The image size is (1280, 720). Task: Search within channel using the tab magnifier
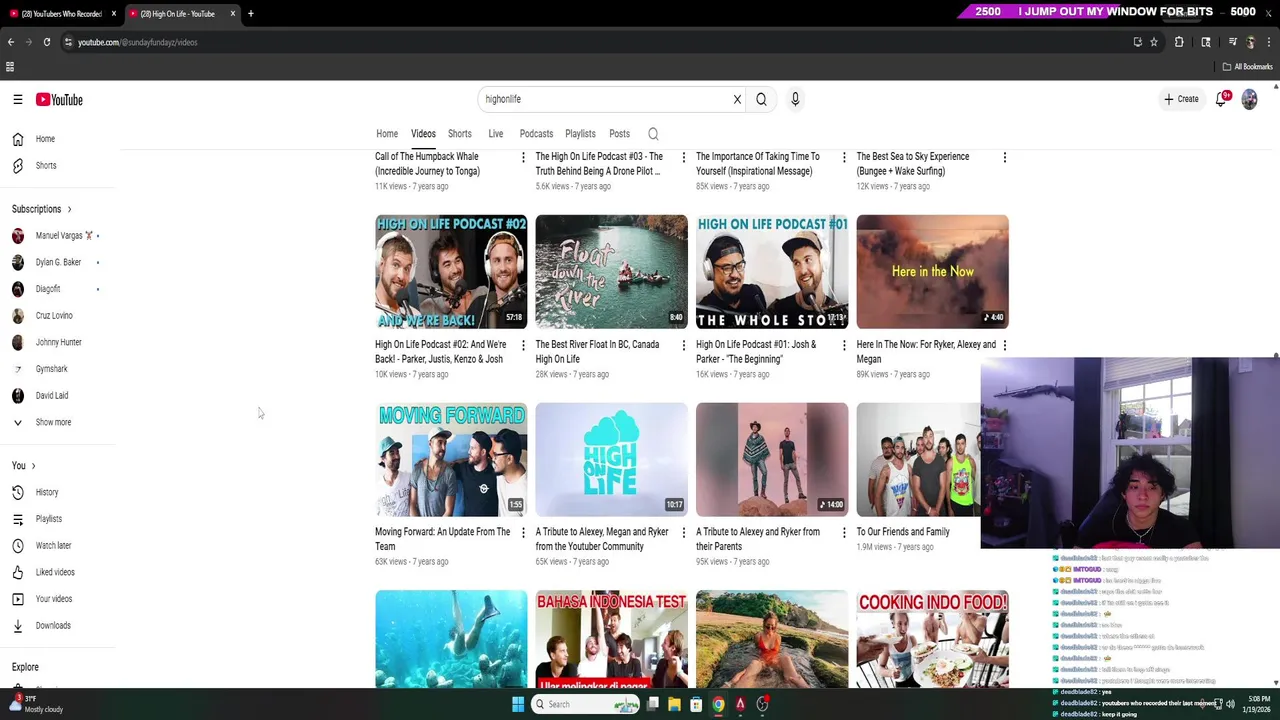(653, 134)
